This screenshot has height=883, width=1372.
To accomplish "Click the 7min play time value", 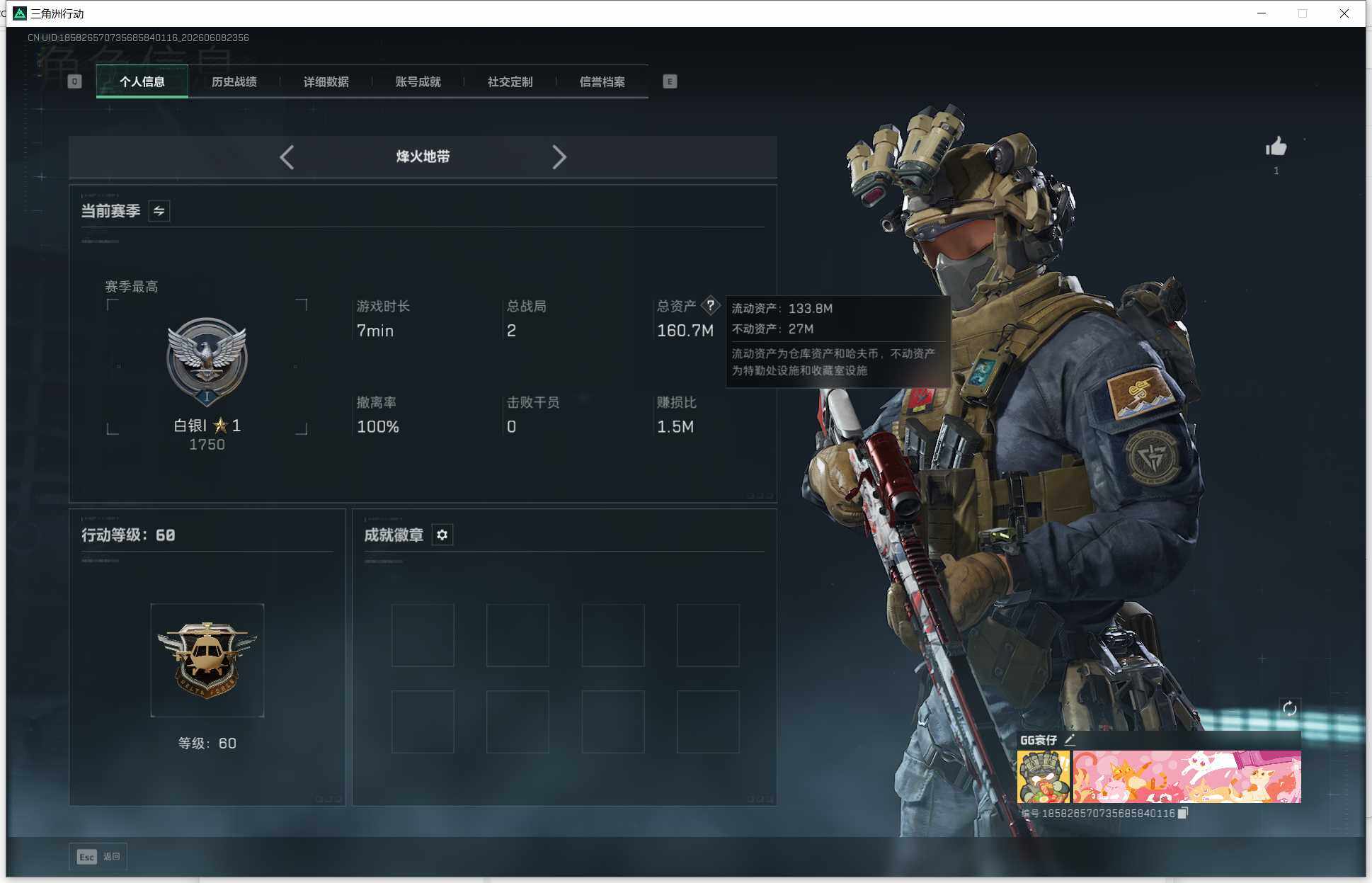I will pos(375,331).
